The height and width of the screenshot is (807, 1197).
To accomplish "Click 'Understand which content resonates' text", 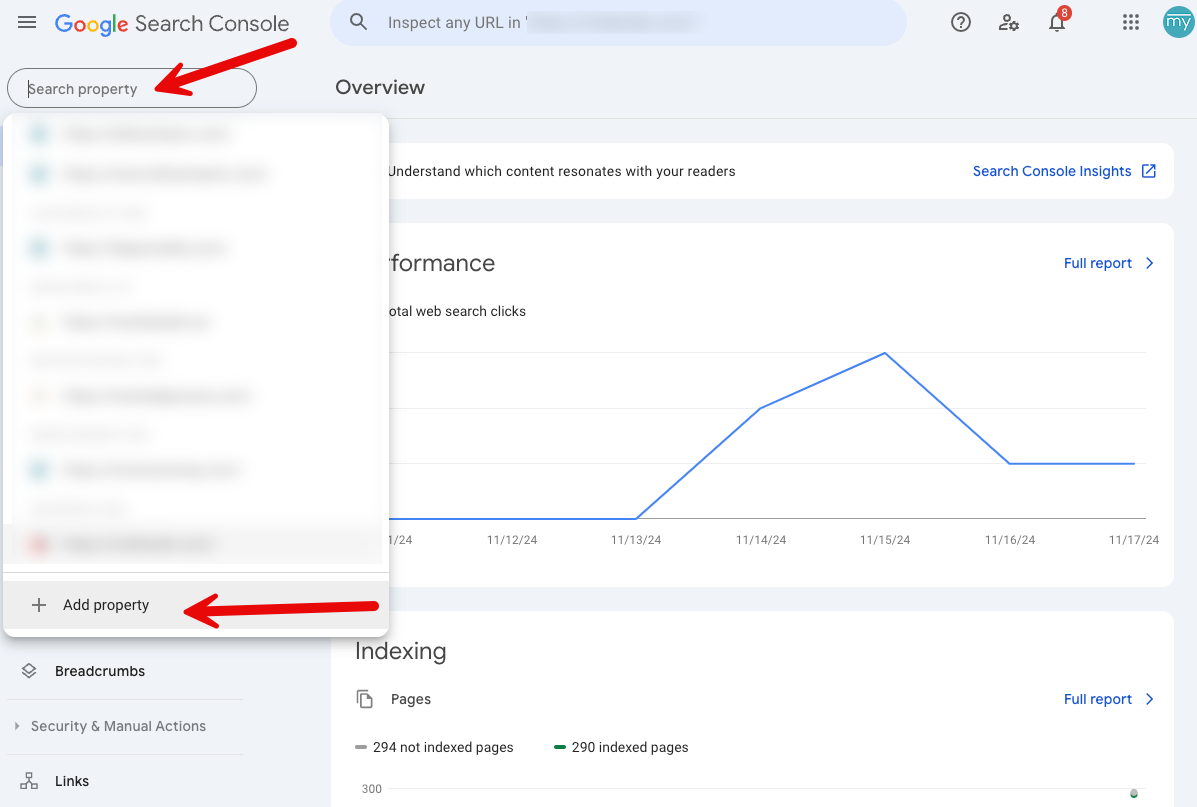I will pyautogui.click(x=561, y=171).
